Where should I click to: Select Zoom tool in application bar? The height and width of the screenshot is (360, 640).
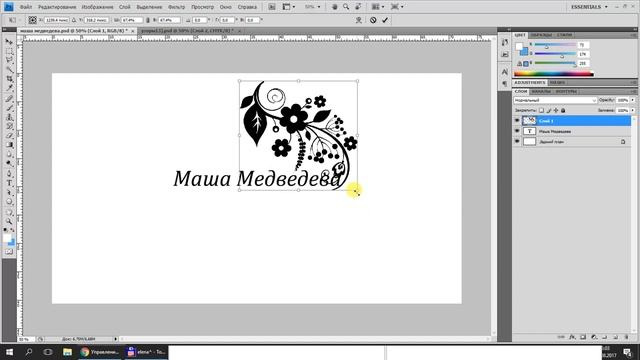point(346,7)
